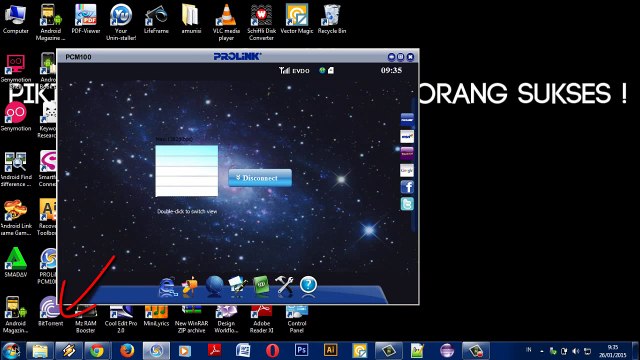The height and width of the screenshot is (360, 640).
Task: Select Your Unin-staller desktop icon
Action: 121,23
